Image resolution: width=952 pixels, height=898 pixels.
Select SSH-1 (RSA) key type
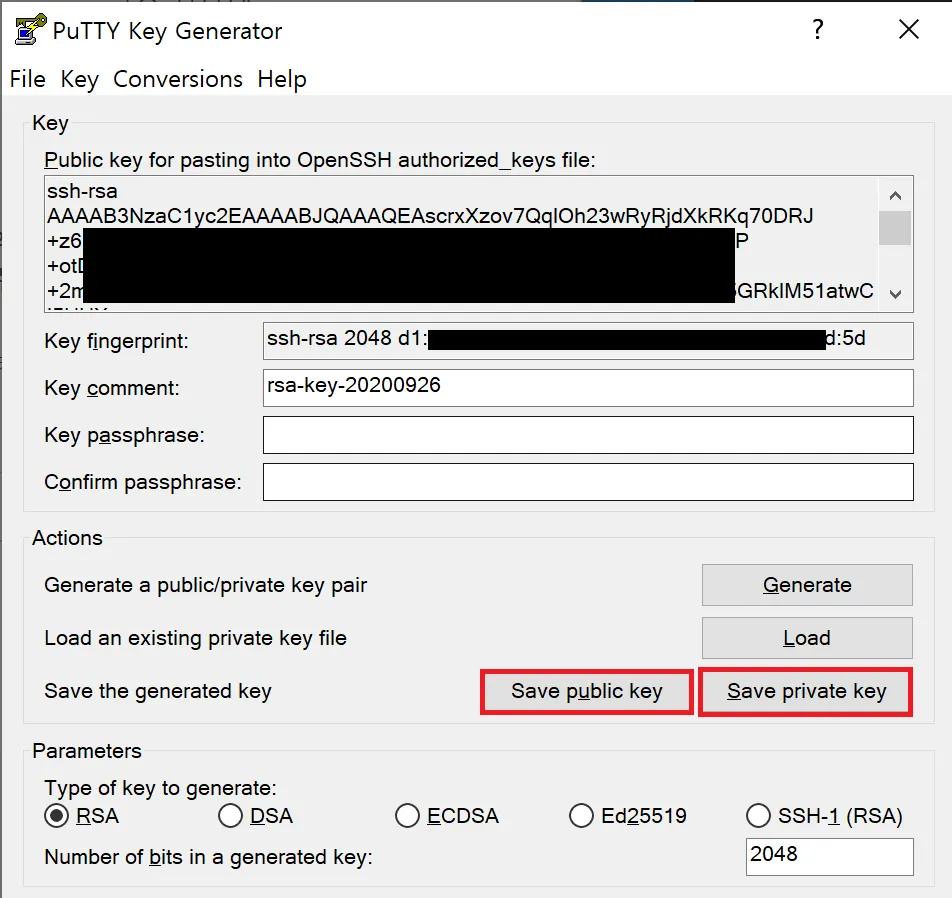tap(759, 816)
